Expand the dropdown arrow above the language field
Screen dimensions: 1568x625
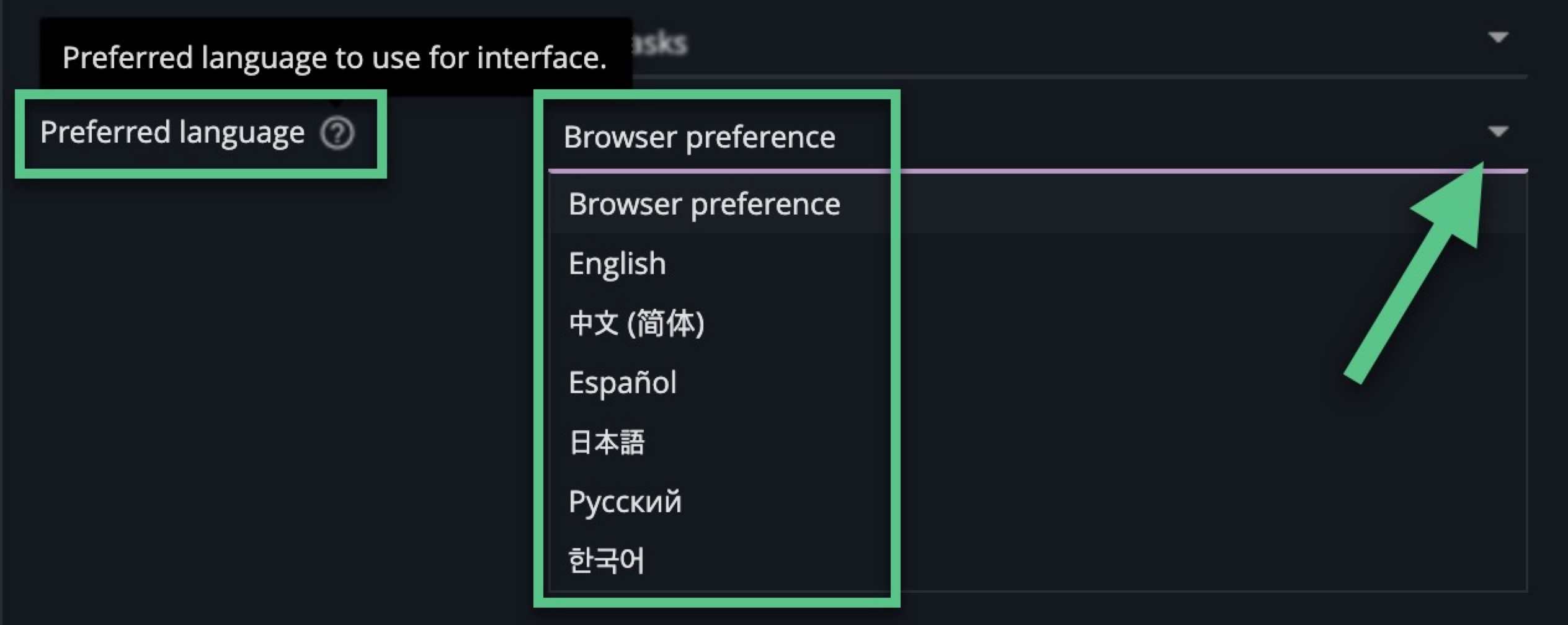point(1497,37)
